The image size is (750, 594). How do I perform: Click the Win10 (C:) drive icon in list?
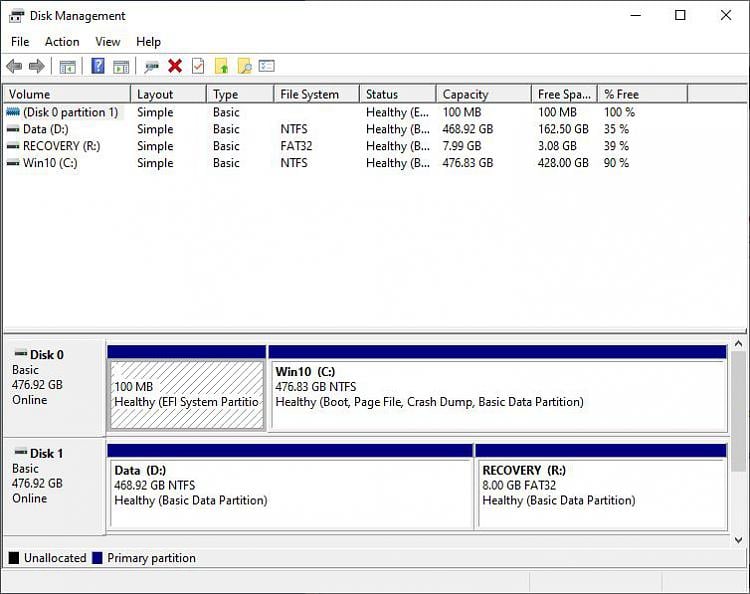click(13, 163)
